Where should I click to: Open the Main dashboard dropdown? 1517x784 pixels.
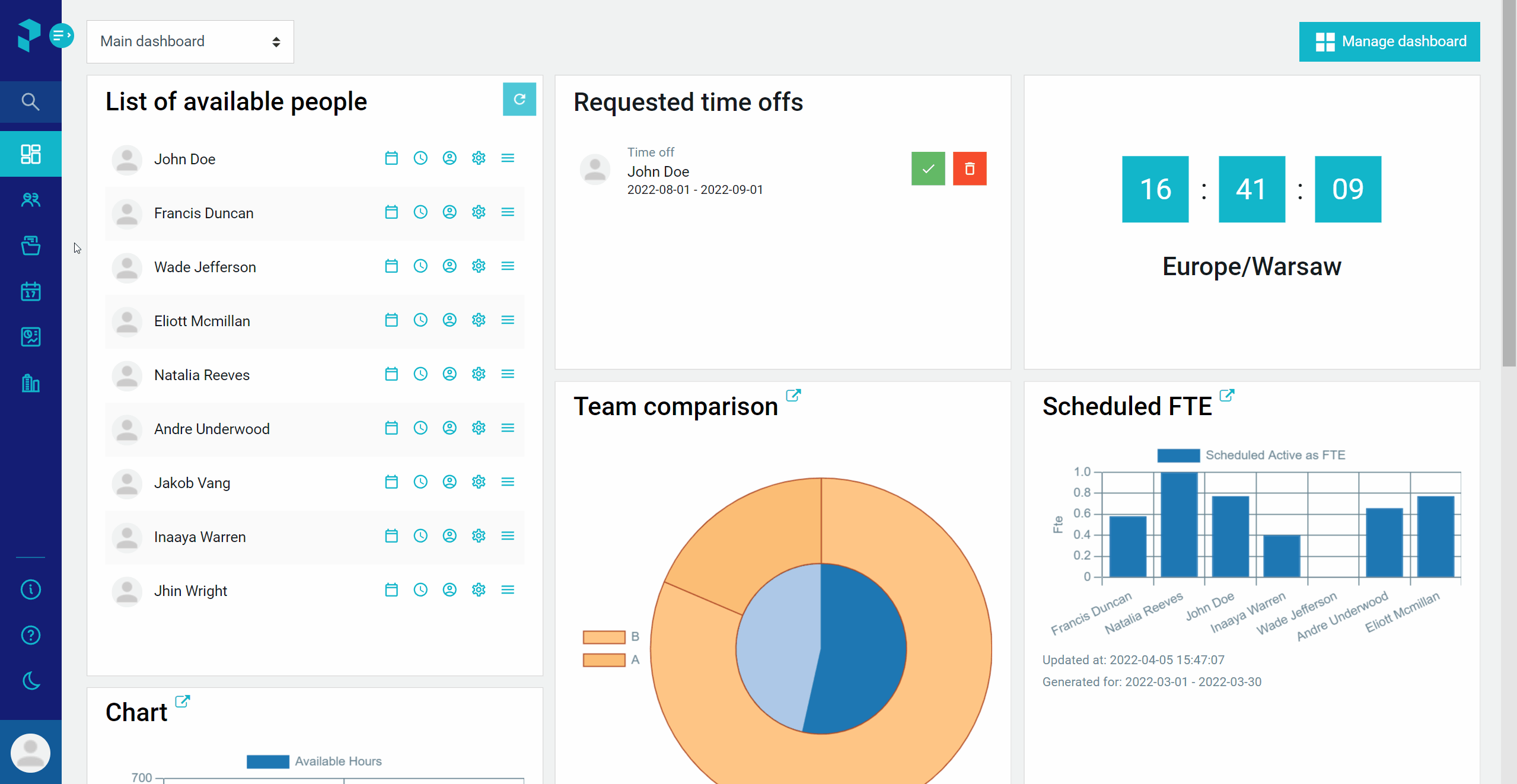pyautogui.click(x=190, y=42)
